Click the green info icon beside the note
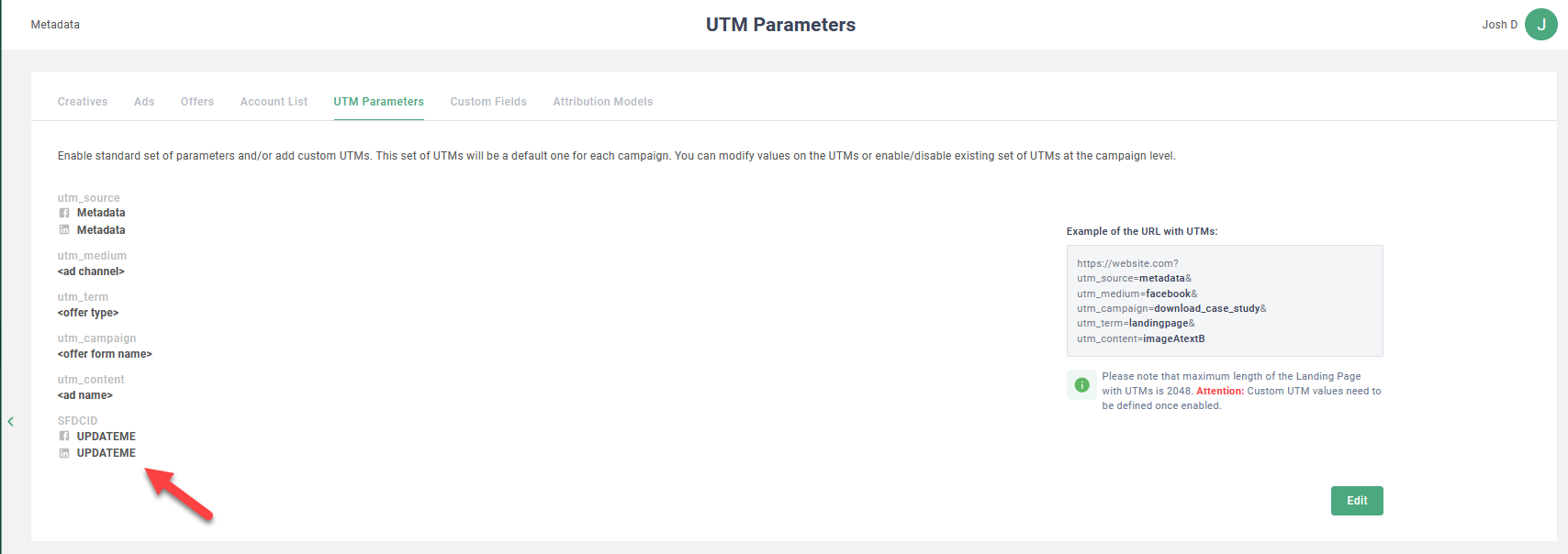 [x=1081, y=385]
